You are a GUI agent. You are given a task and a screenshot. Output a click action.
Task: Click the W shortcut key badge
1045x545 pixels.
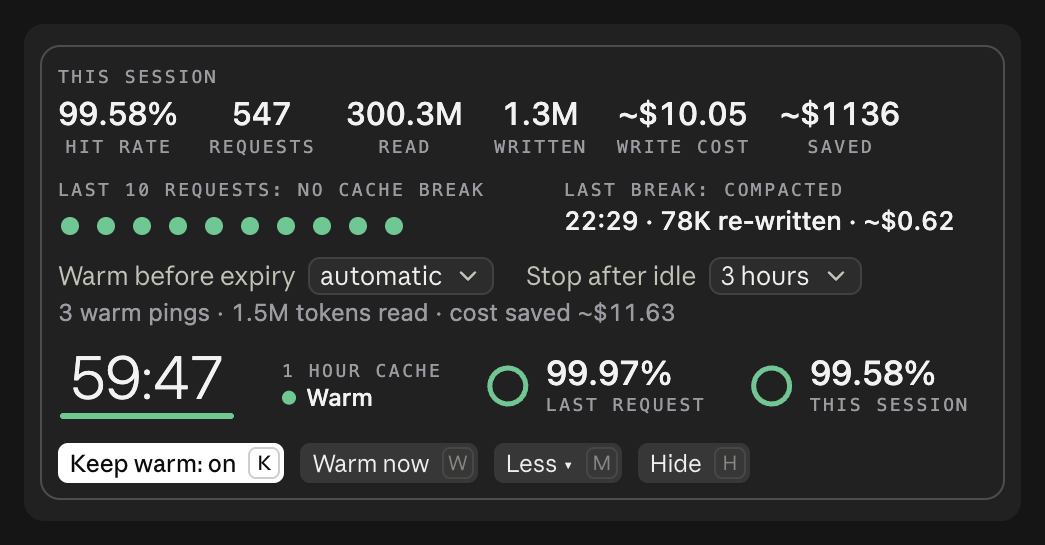tap(458, 463)
